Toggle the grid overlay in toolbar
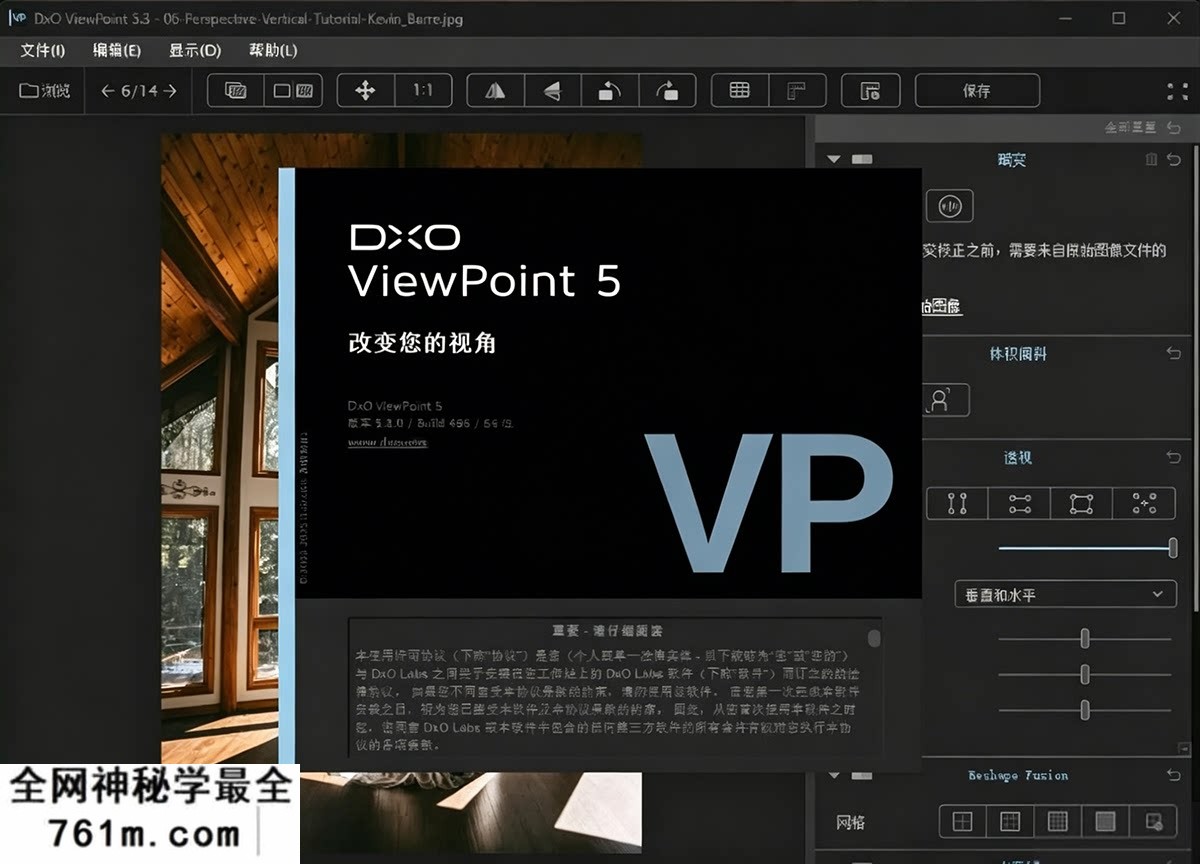The width and height of the screenshot is (1200, 864). [740, 91]
